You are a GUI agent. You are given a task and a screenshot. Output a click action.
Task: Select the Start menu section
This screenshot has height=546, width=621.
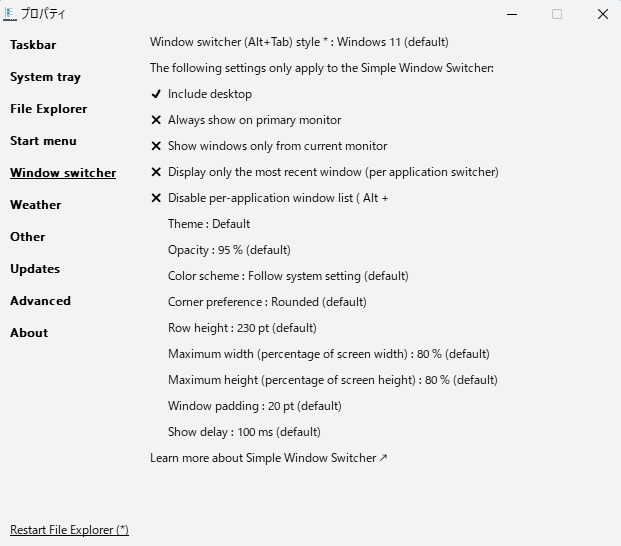tap(44, 141)
